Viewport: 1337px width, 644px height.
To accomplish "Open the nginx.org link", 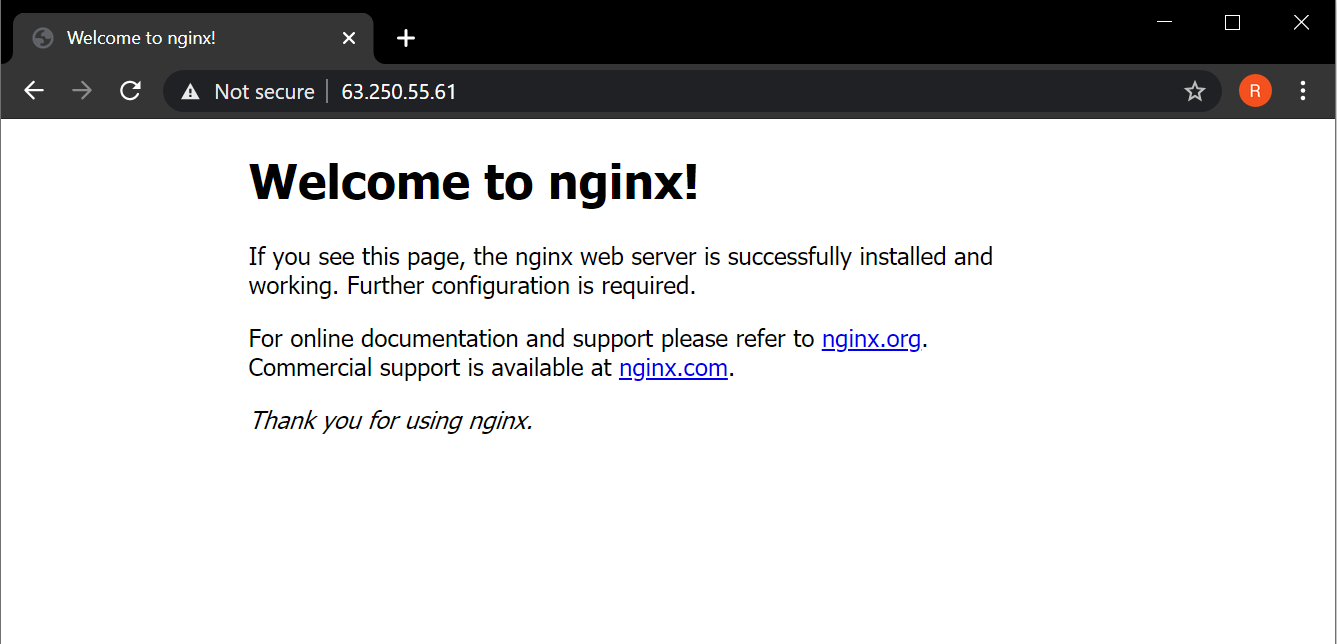I will click(x=871, y=339).
